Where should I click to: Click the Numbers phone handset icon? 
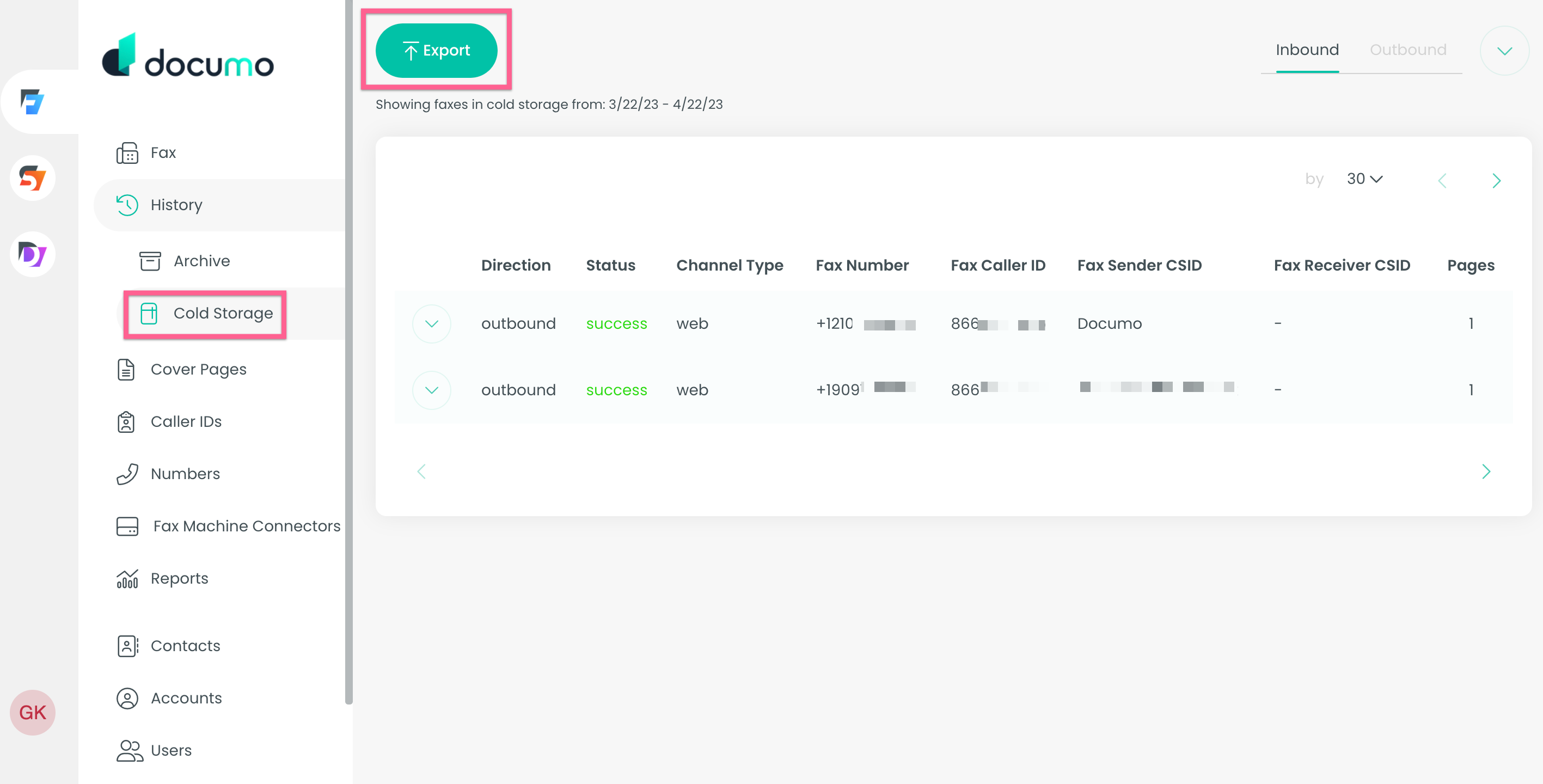click(x=127, y=474)
